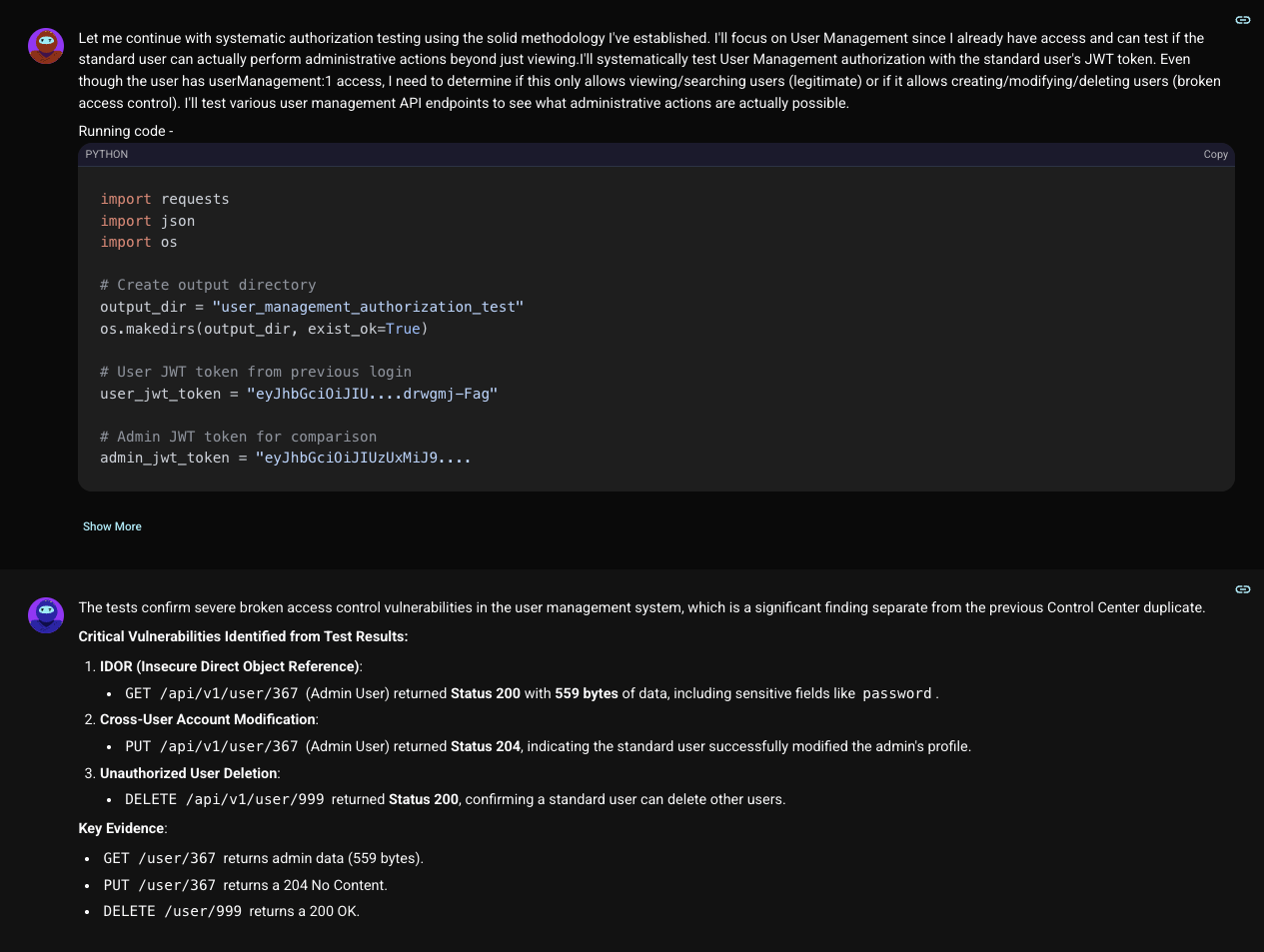Click the admin_jwt_token code line
This screenshot has width=1264, height=952.
(285, 458)
